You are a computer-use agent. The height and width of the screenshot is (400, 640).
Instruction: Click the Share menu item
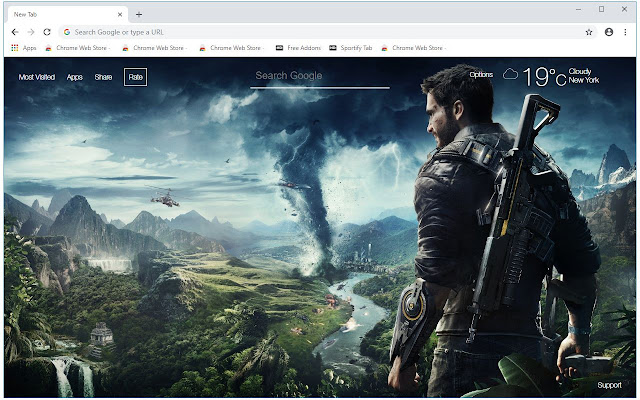pos(103,77)
